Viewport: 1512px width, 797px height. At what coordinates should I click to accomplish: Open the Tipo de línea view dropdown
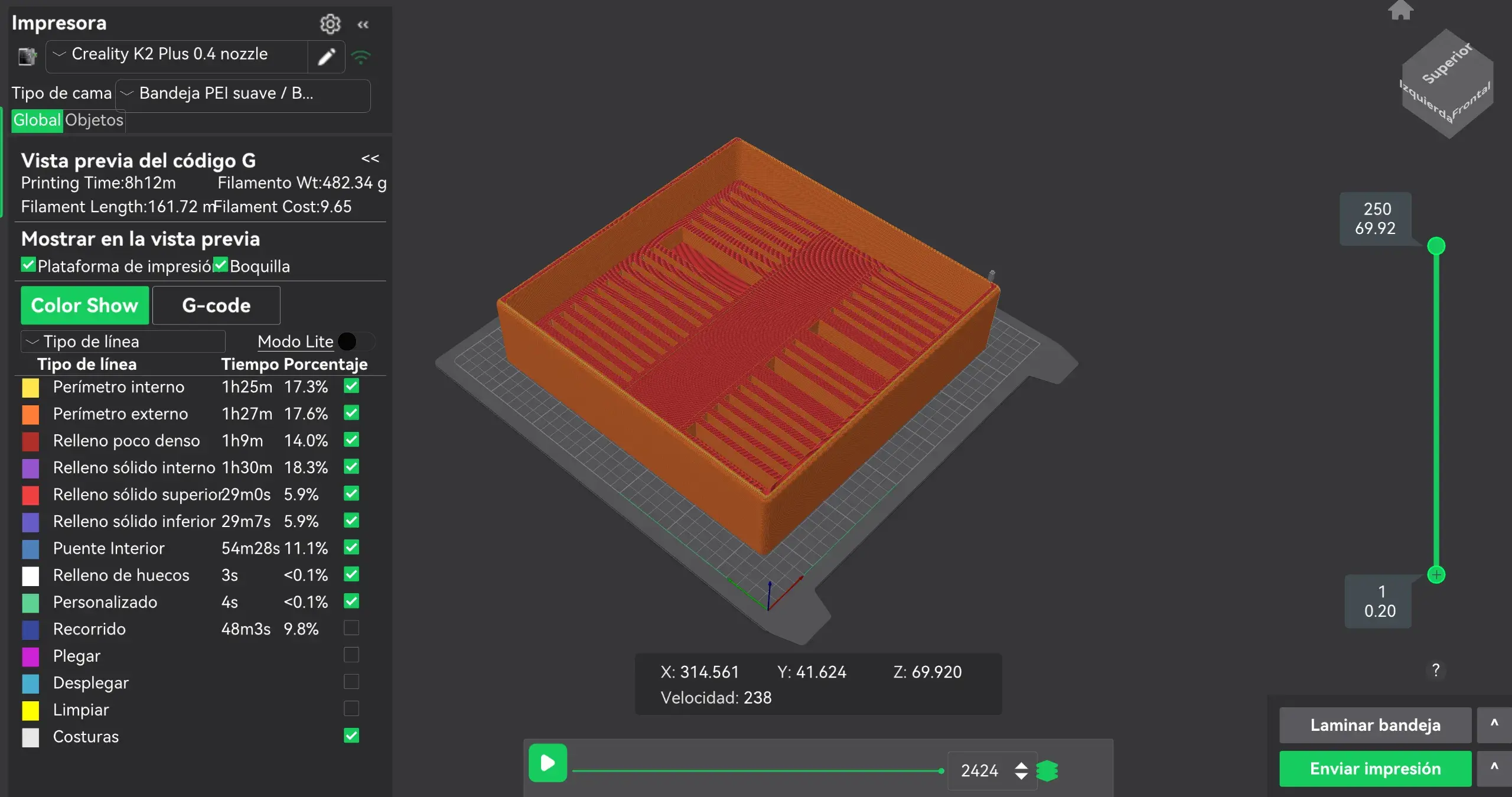click(123, 341)
